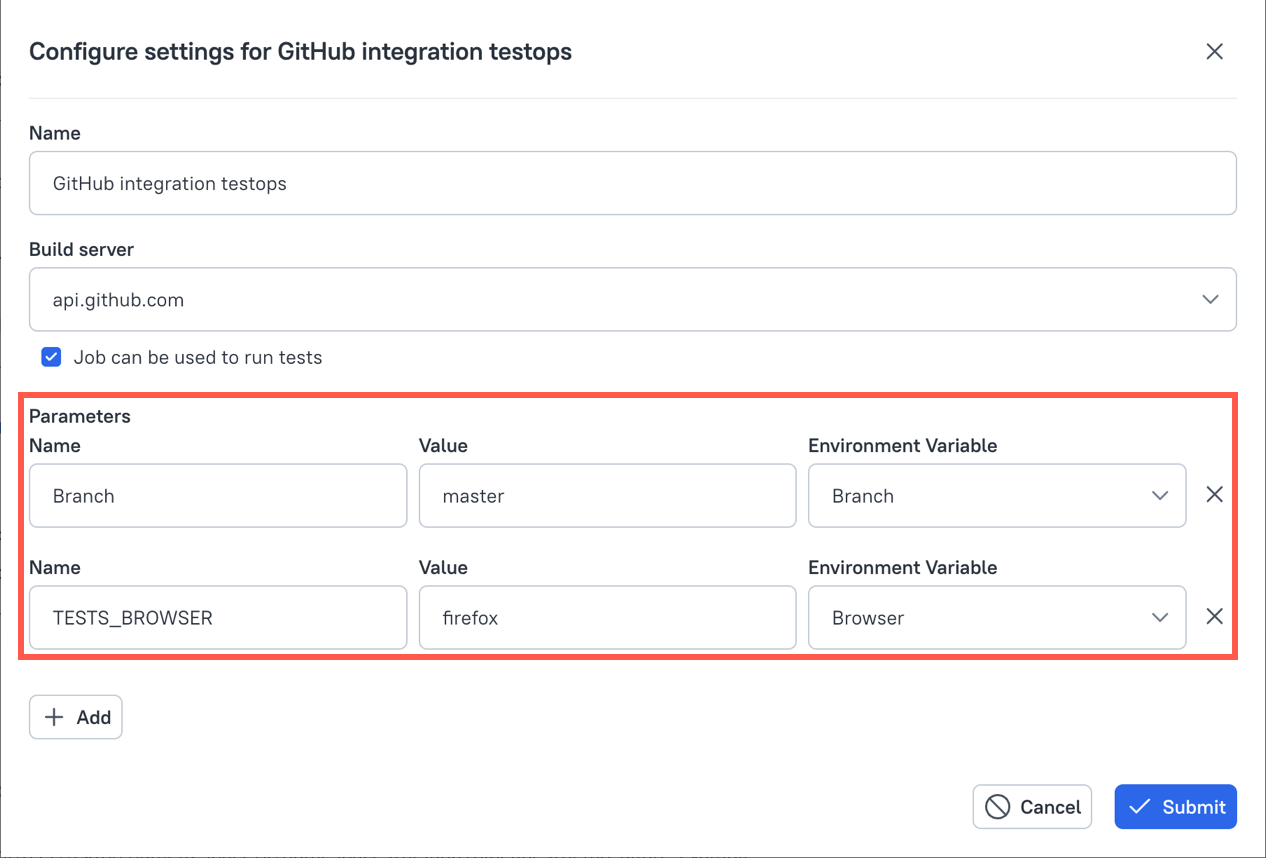Viewport: 1266px width, 858px height.
Task: Close the configure settings dialog
Action: click(x=1214, y=51)
